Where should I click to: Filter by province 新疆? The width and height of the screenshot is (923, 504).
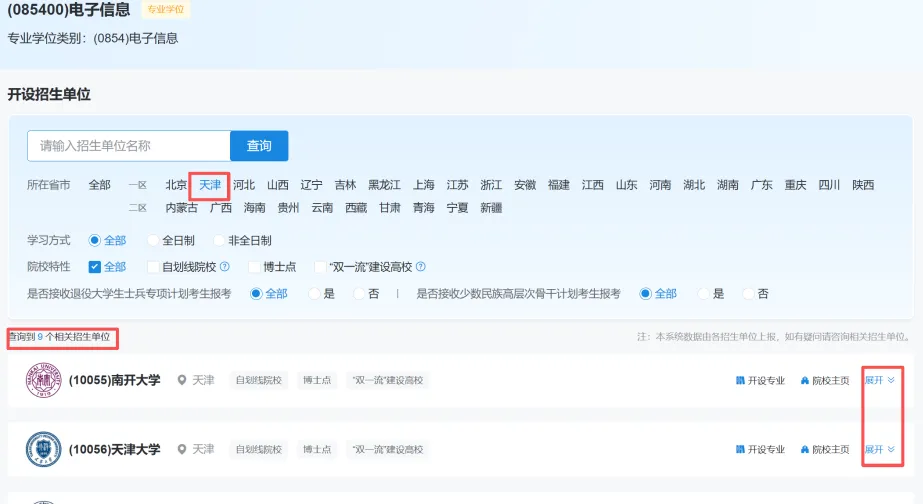491,208
